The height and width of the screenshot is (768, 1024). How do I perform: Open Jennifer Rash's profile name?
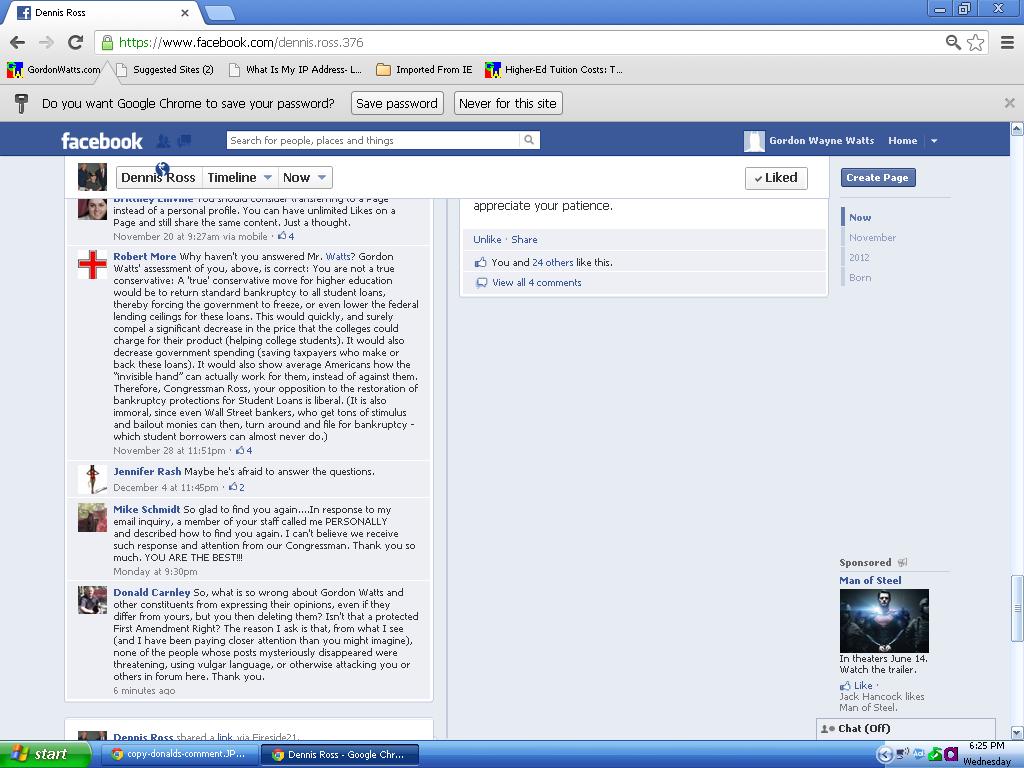tap(147, 472)
